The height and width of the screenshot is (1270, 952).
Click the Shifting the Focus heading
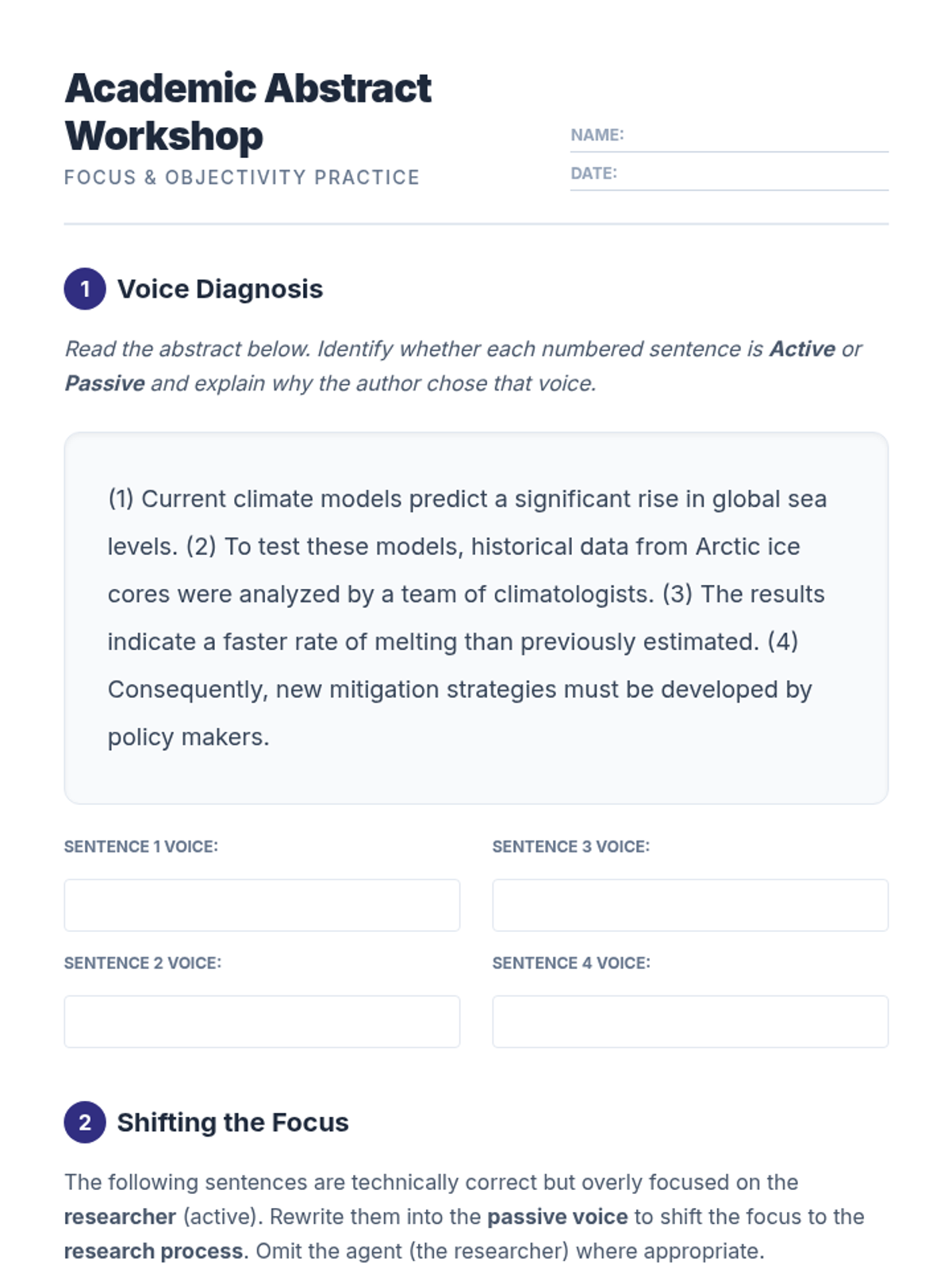tap(232, 1122)
